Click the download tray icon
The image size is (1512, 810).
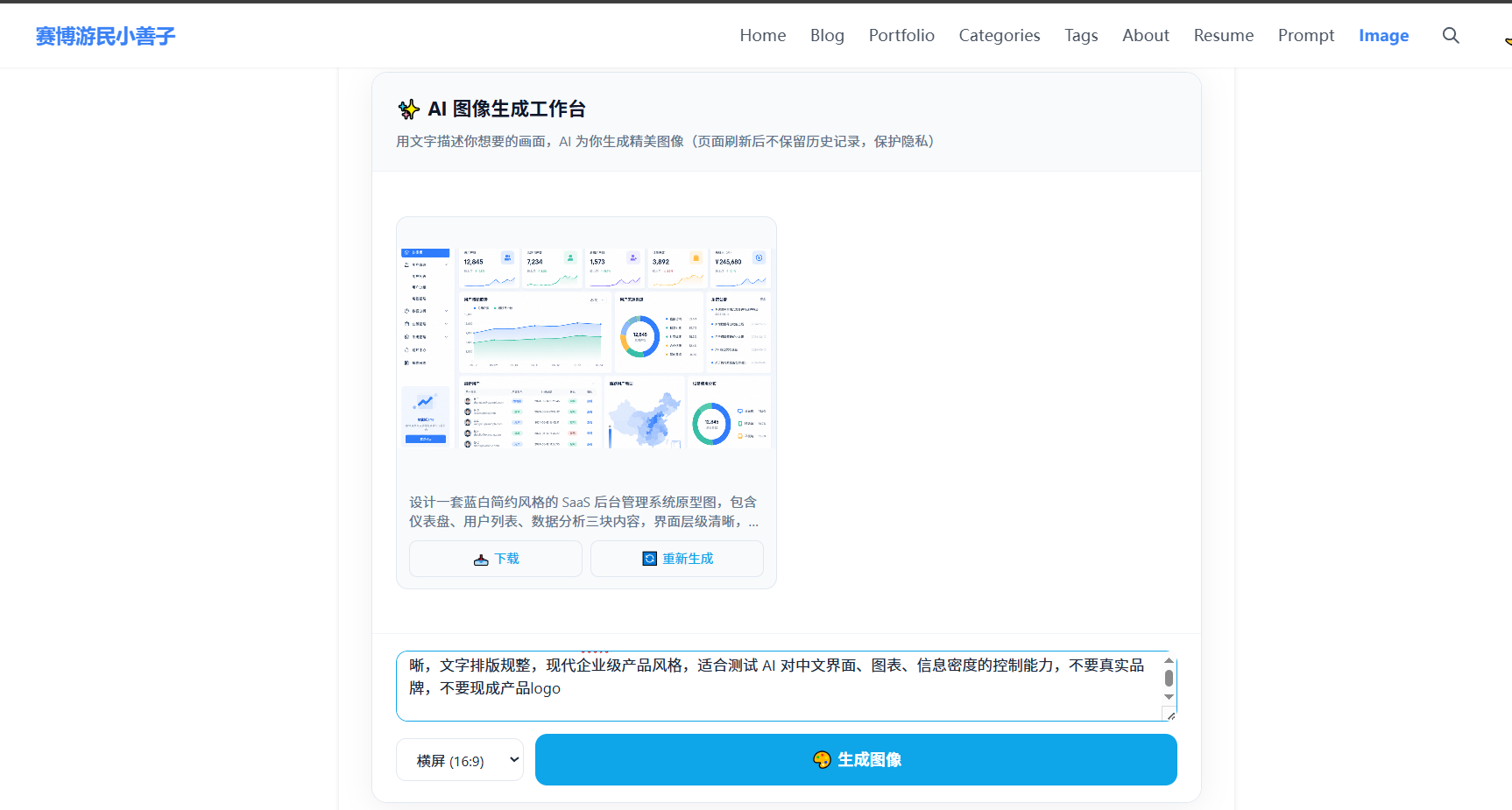[x=481, y=560]
